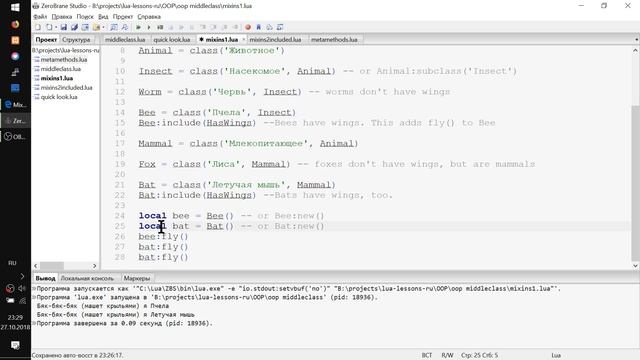Open the Windows Start menu
Image resolution: width=640 pixels, height=360 pixels.
pyautogui.click(x=15, y=7)
